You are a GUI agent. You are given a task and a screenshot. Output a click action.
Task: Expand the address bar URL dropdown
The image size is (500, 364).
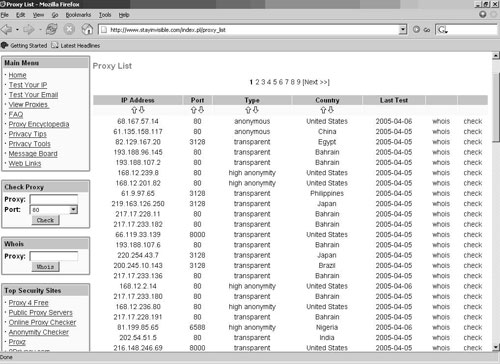[x=403, y=30]
